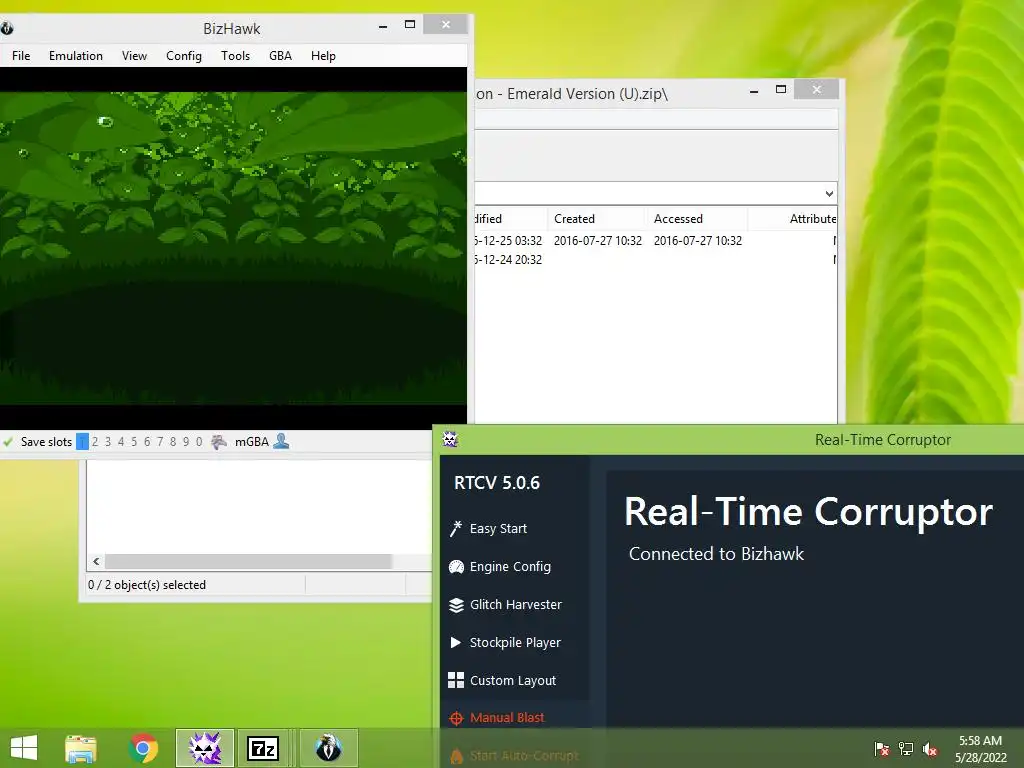Select save slot 7 in BizHawk
1024x768 pixels.
(160, 441)
